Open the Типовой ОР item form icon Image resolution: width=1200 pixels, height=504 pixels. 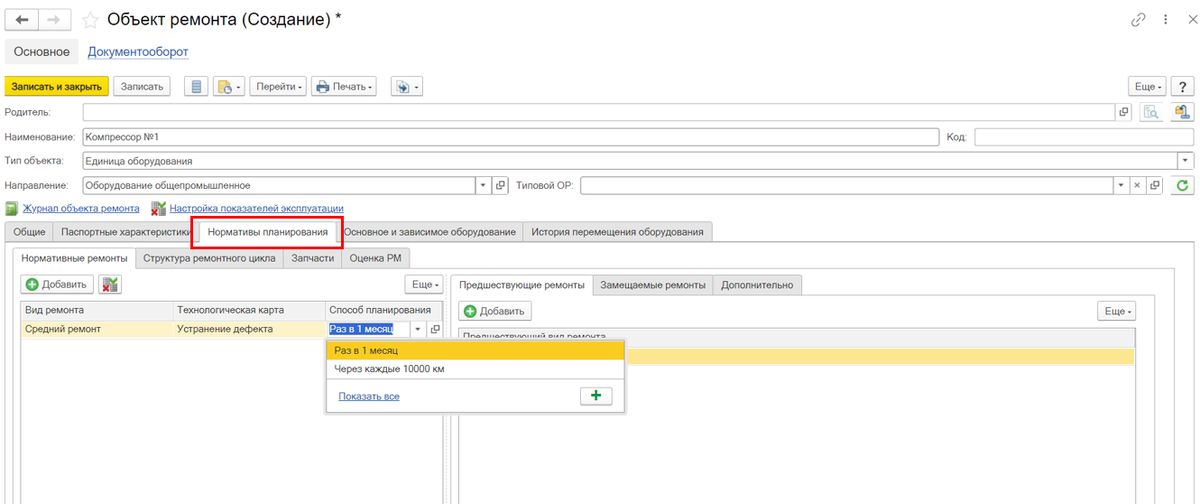(x=1154, y=185)
